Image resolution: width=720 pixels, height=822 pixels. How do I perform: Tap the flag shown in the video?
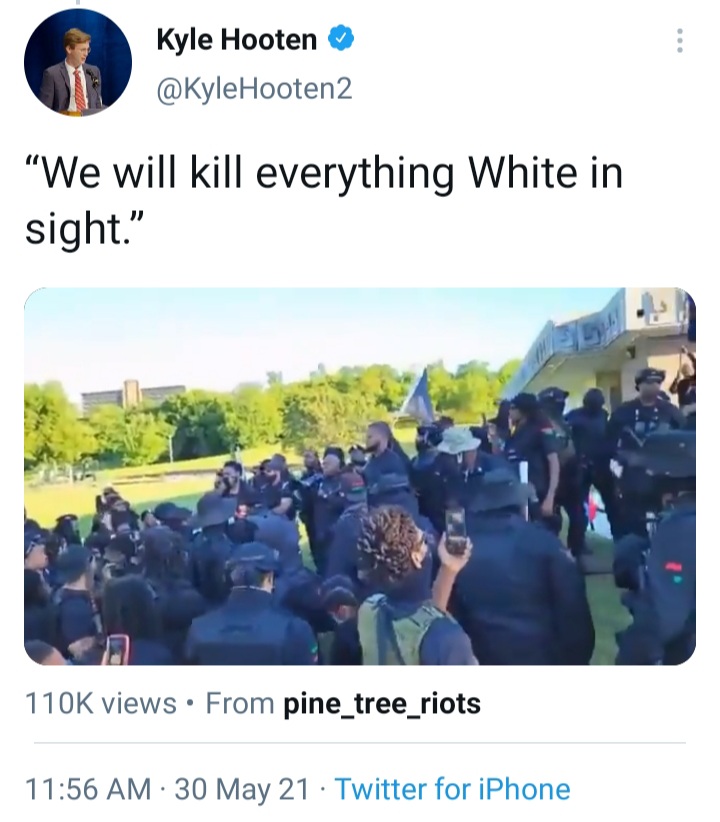(421, 396)
